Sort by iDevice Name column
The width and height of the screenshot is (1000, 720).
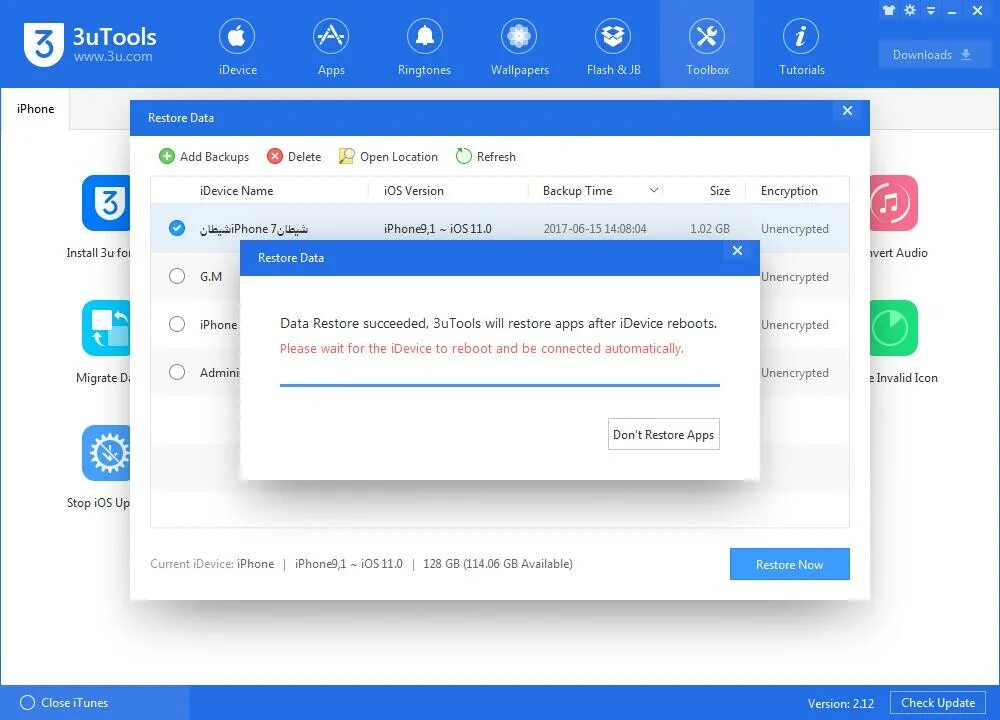pos(236,191)
